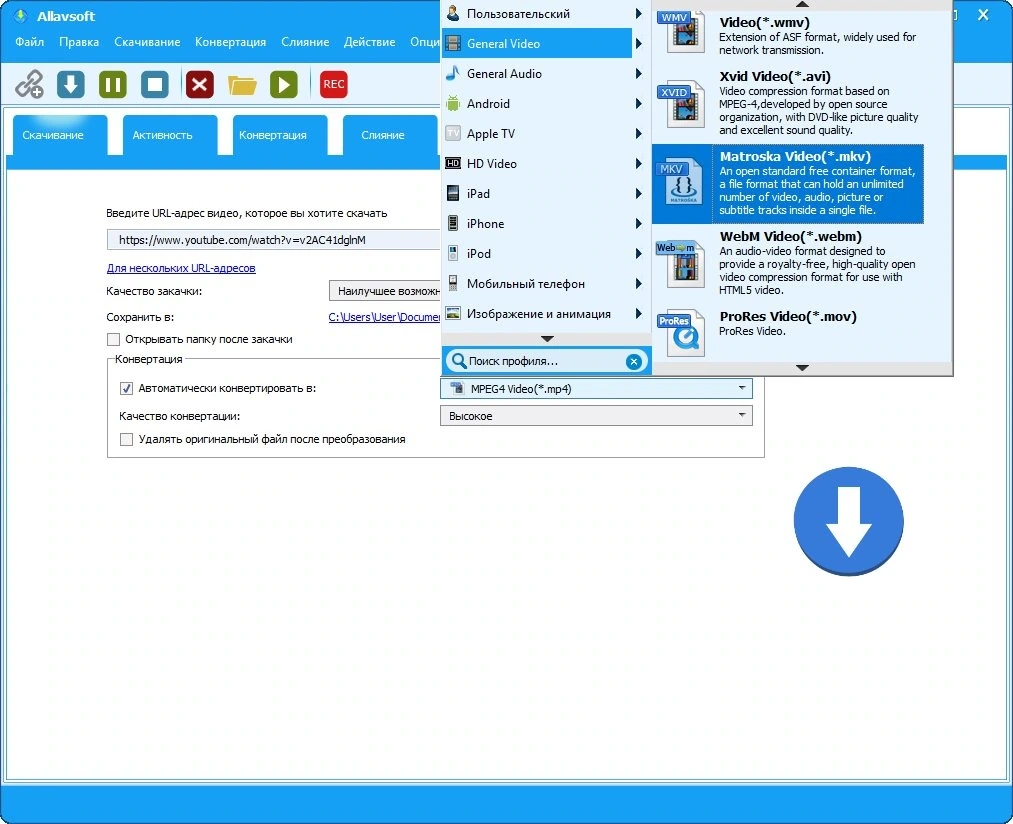Viewport: 1013px width, 824px height.
Task: Click the stop square toolbar button
Action: click(155, 84)
